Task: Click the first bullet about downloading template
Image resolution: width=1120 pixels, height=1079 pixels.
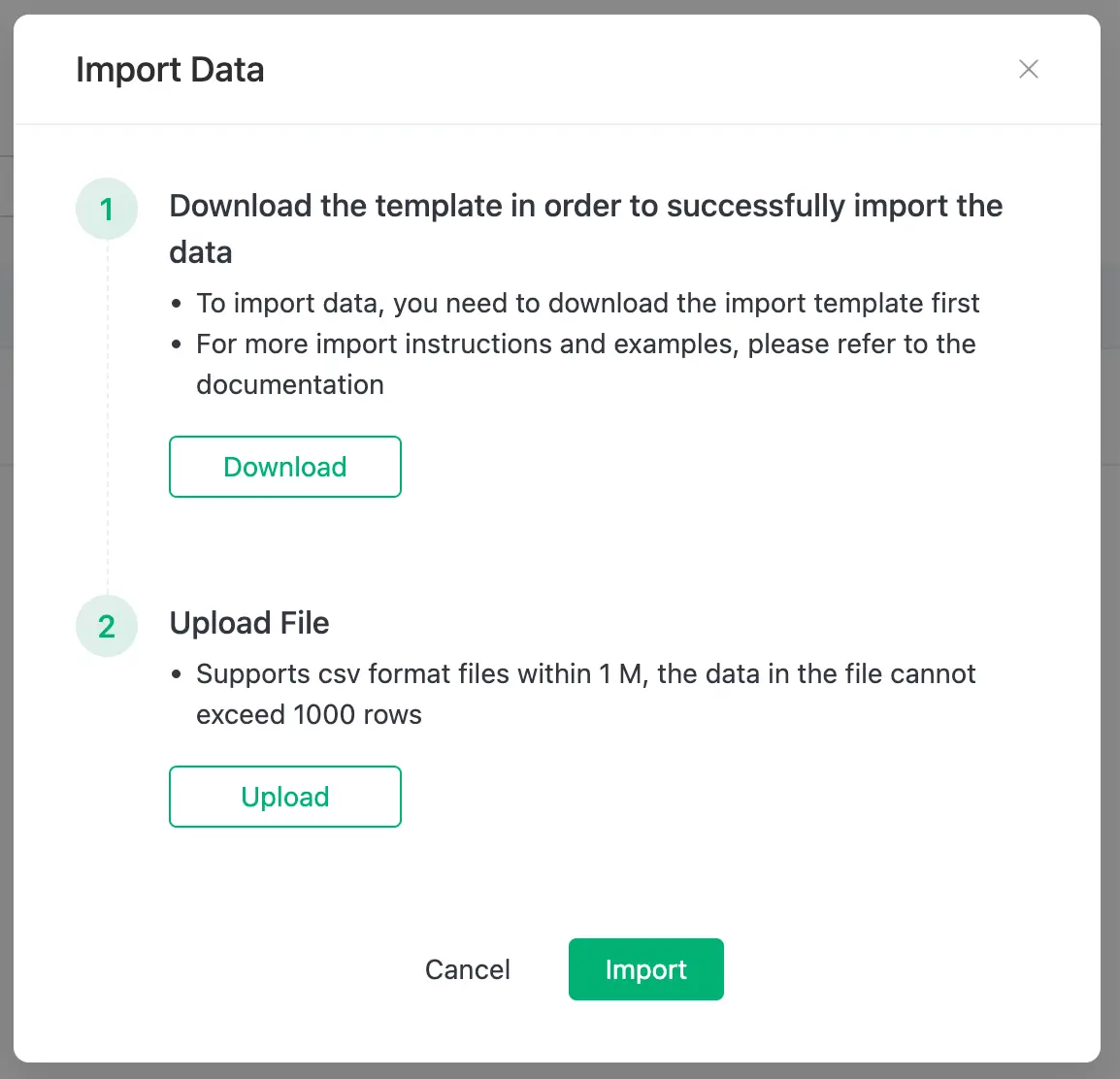Action: (587, 303)
